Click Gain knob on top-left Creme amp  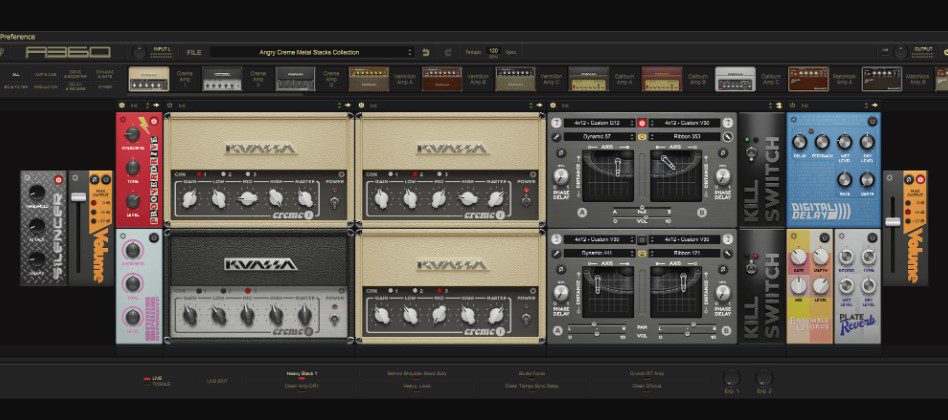[x=189, y=199]
